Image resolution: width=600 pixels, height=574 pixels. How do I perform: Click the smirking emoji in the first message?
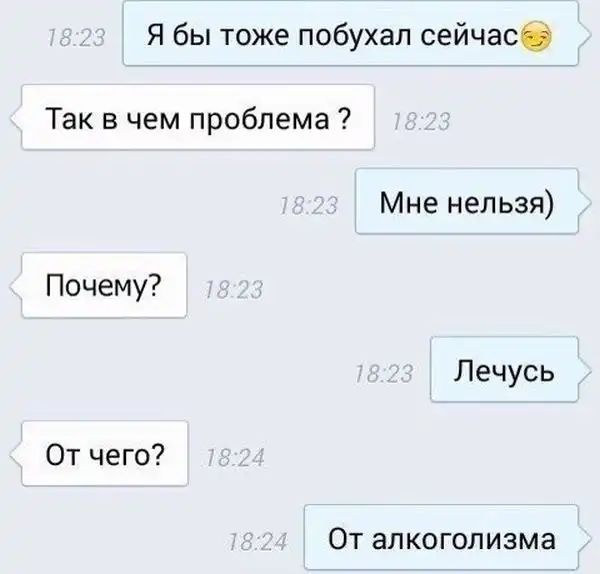coord(537,37)
